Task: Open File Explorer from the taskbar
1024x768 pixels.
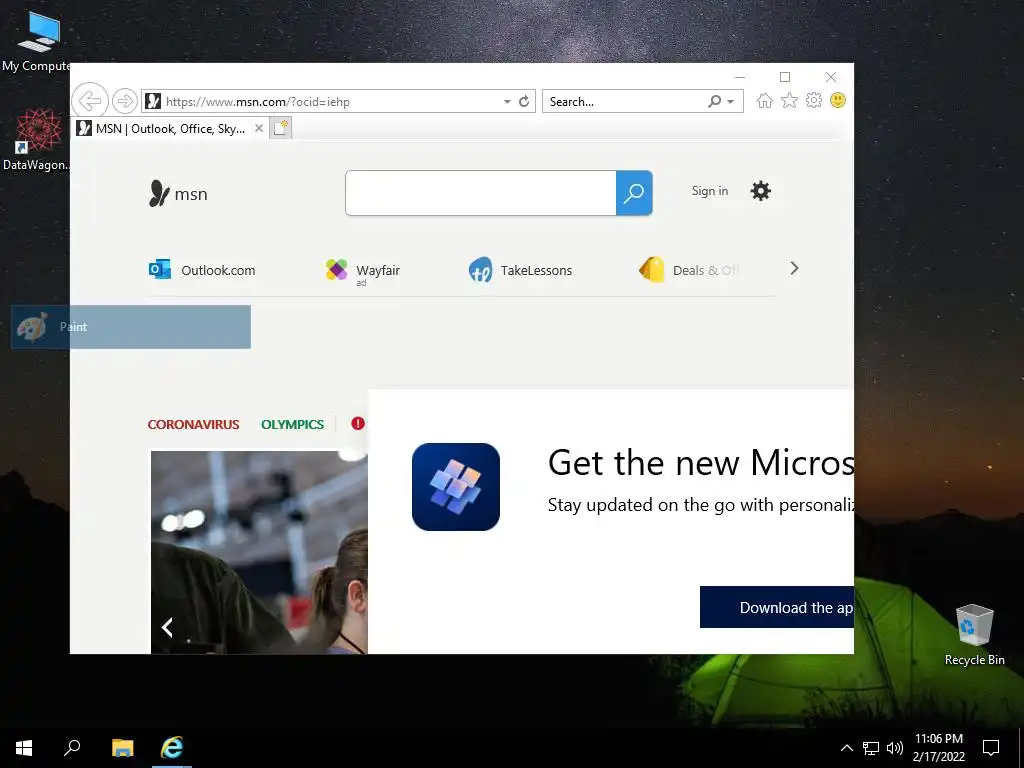Action: click(122, 748)
